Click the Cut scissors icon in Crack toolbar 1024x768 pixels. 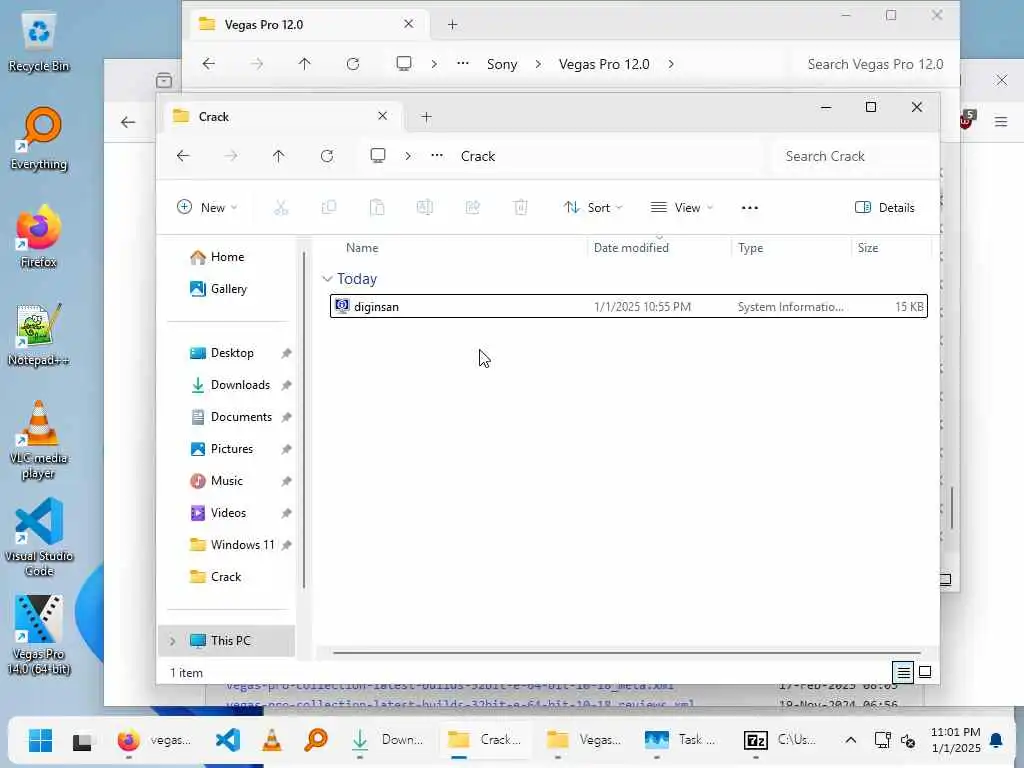point(281,208)
